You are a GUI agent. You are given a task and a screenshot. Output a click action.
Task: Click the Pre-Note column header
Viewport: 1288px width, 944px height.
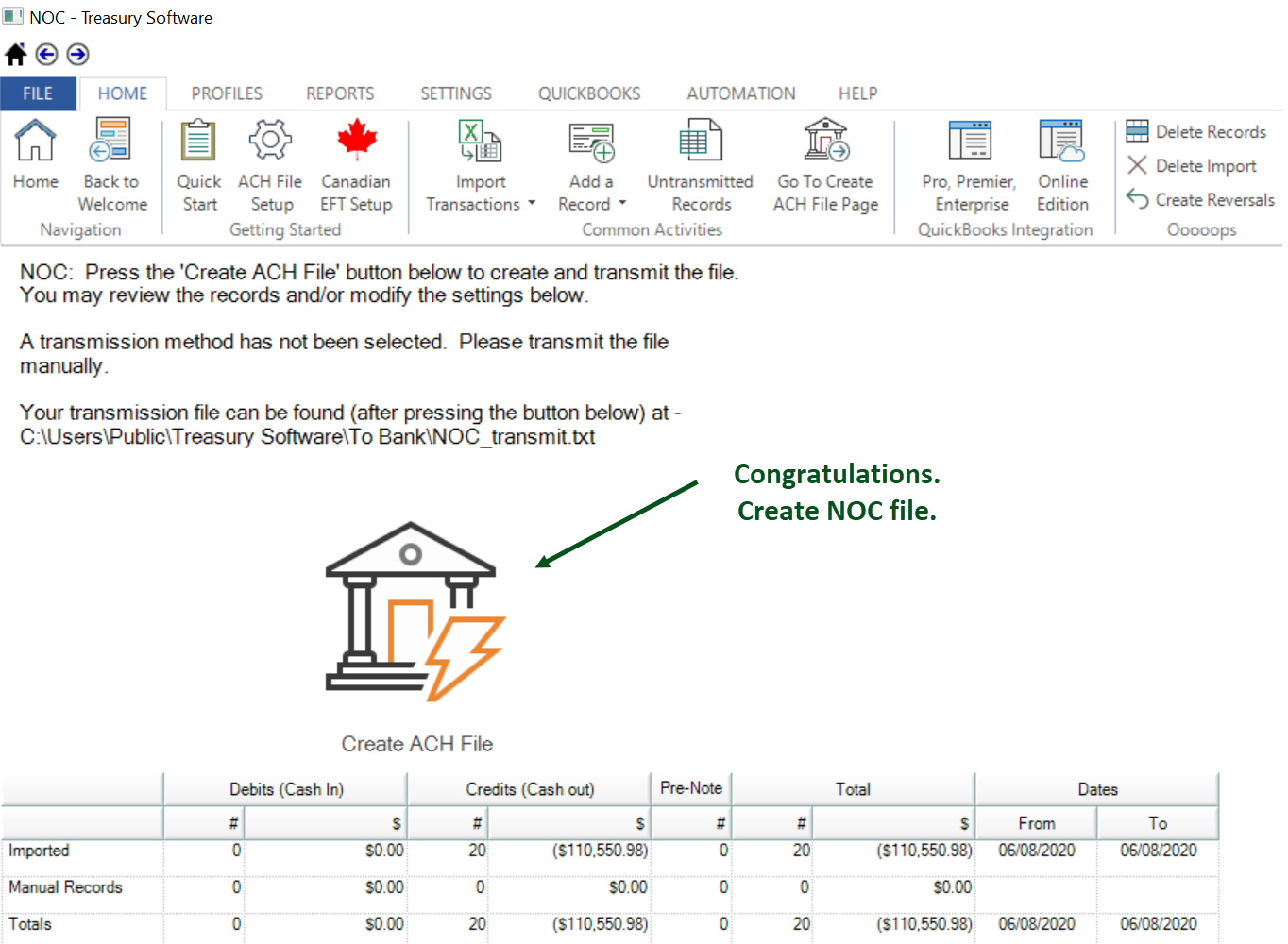point(691,788)
